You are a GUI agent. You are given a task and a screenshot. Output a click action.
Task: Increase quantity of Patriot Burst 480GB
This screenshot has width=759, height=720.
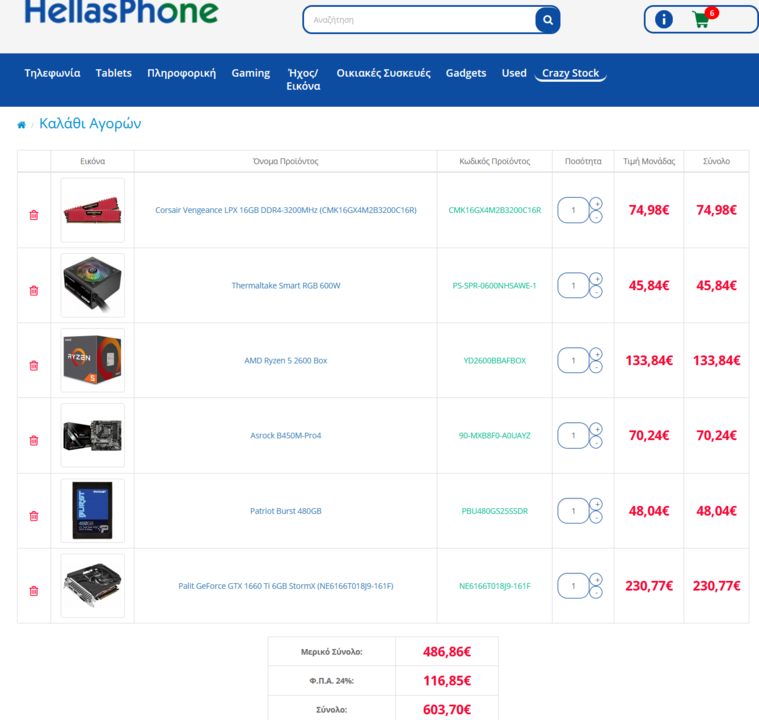coord(596,505)
